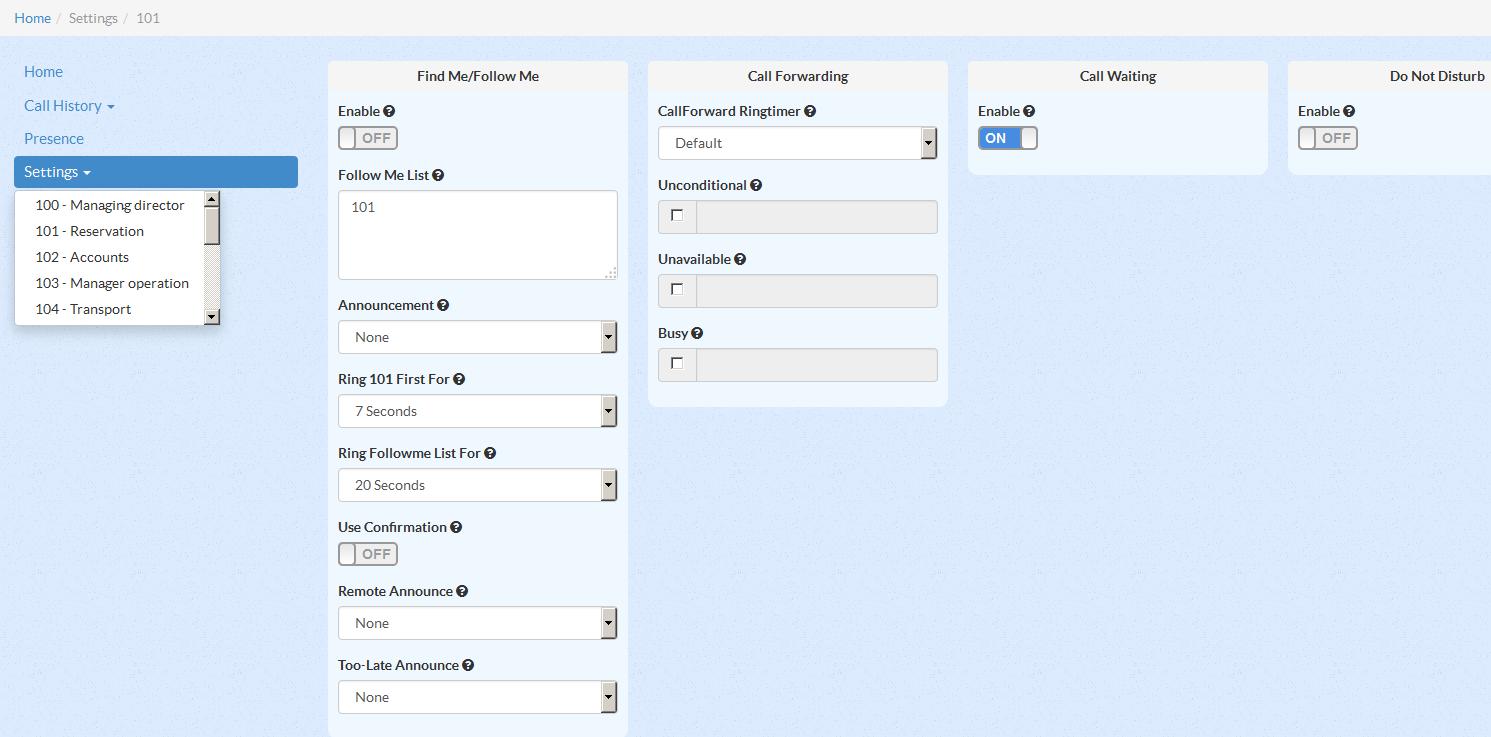Screen dimensions: 1491x737
Task: Click the Call Forwarding panel heading
Action: (798, 76)
